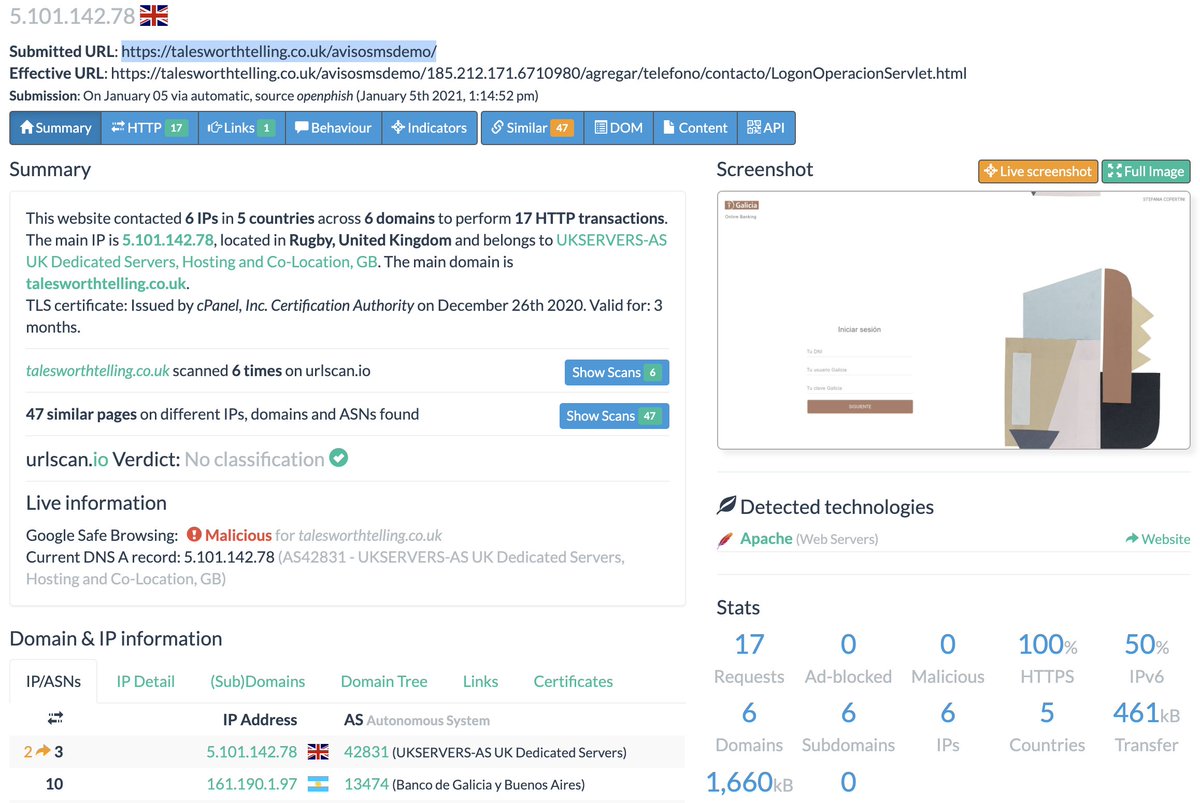Image resolution: width=1200 pixels, height=803 pixels.
Task: Click the 0 Malicious stat
Action: [x=948, y=659]
